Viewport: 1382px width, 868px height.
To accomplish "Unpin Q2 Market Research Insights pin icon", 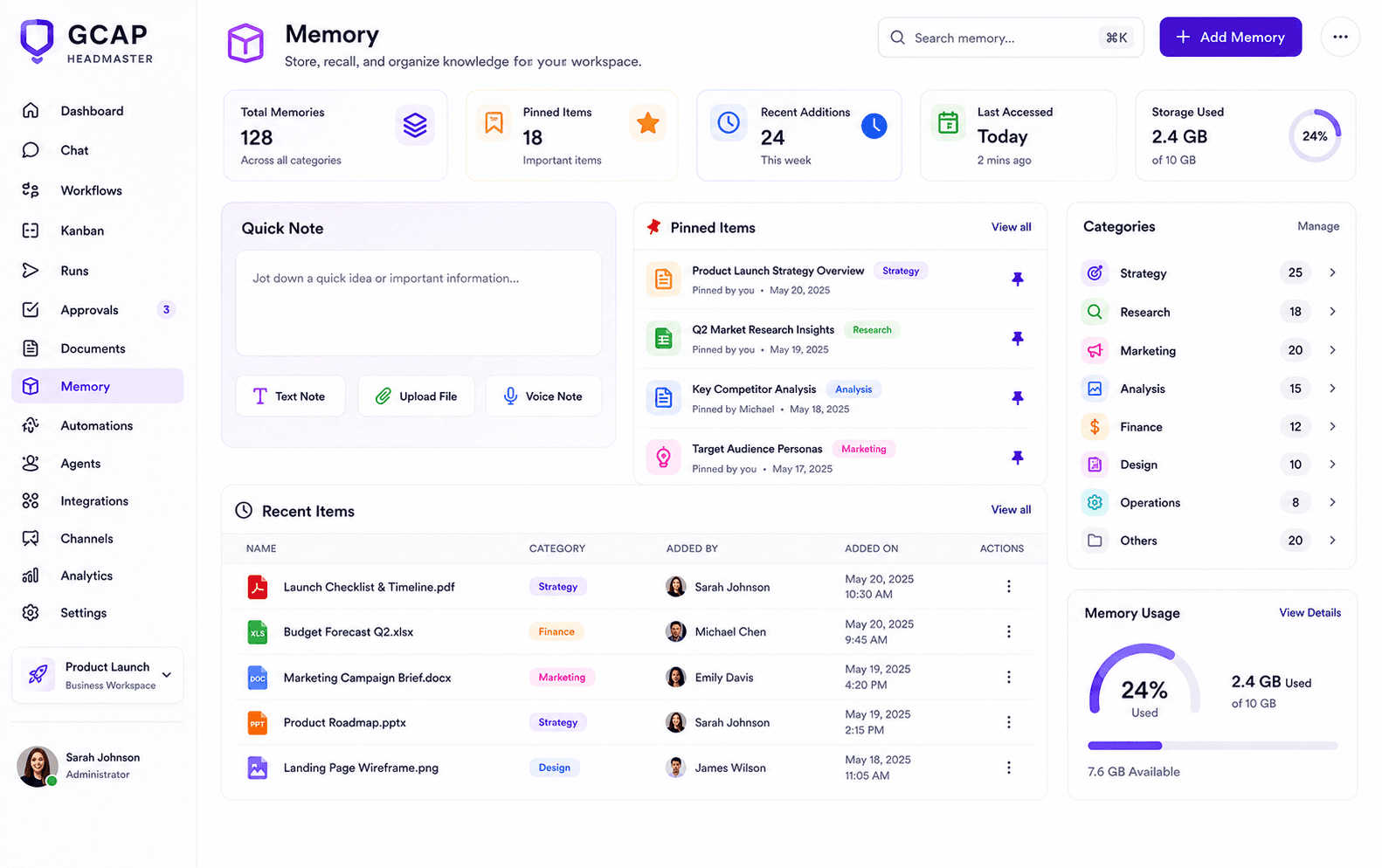I will pyautogui.click(x=1017, y=339).
